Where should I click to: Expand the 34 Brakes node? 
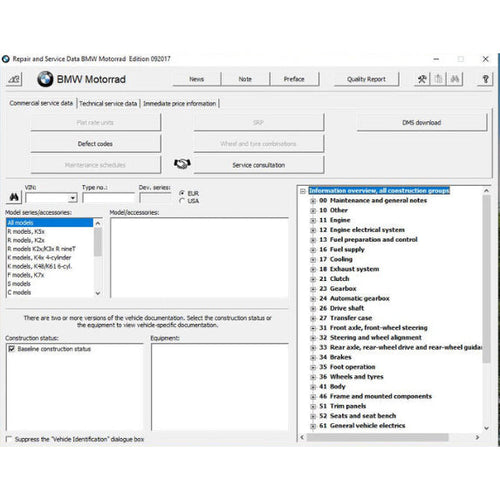(313, 358)
